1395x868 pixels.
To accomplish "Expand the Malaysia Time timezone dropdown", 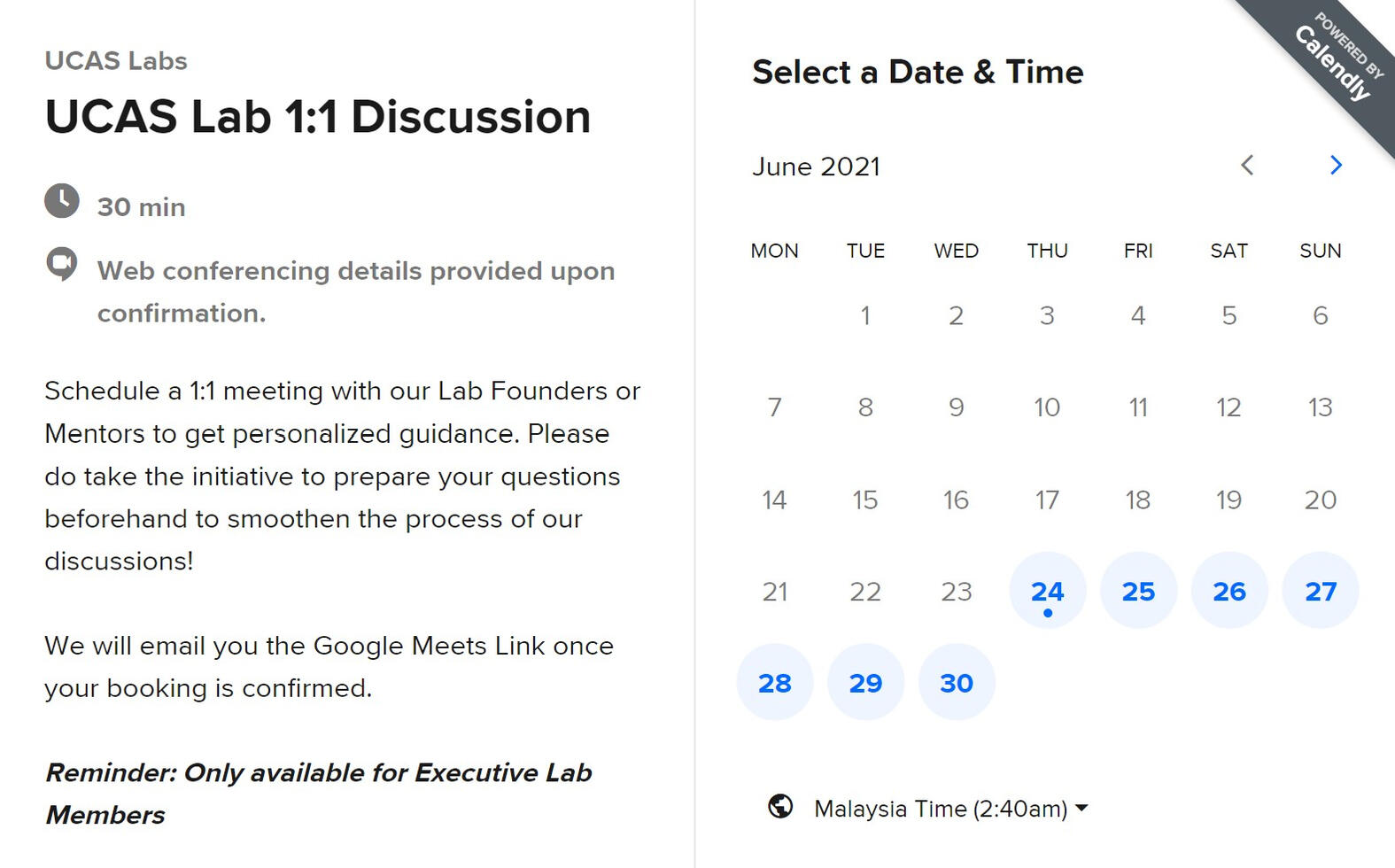I will point(940,809).
